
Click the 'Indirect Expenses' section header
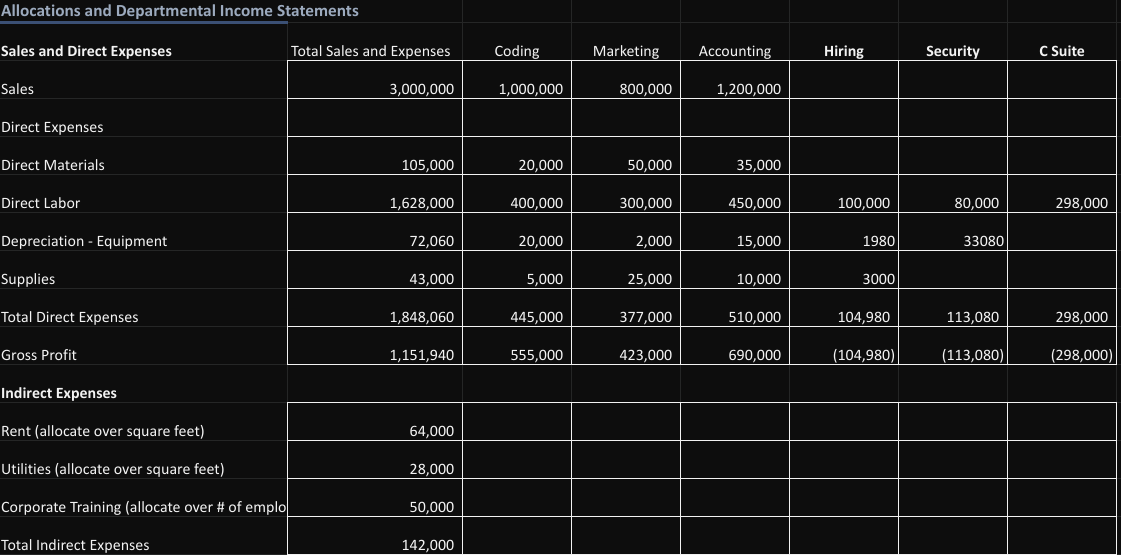(59, 393)
